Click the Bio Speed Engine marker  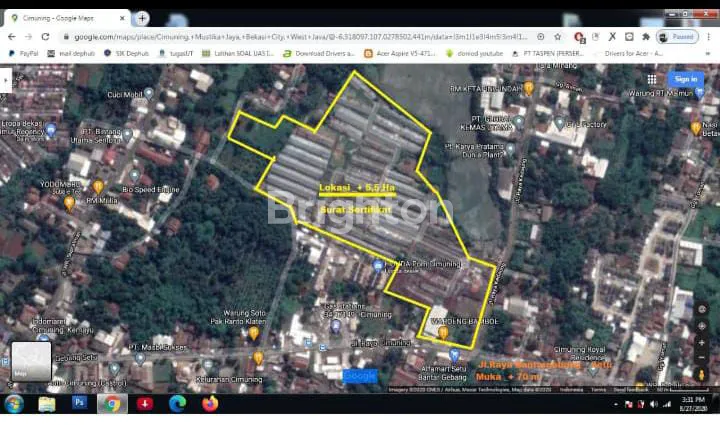click(x=134, y=176)
